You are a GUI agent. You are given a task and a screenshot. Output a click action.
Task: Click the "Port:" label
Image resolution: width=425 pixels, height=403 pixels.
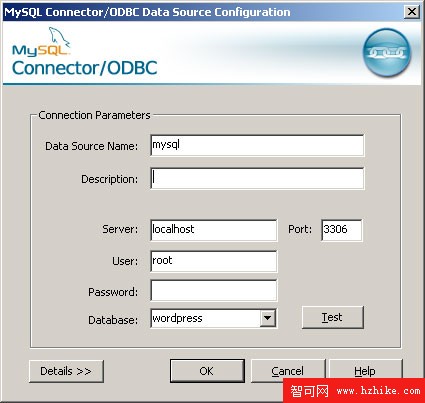point(300,229)
